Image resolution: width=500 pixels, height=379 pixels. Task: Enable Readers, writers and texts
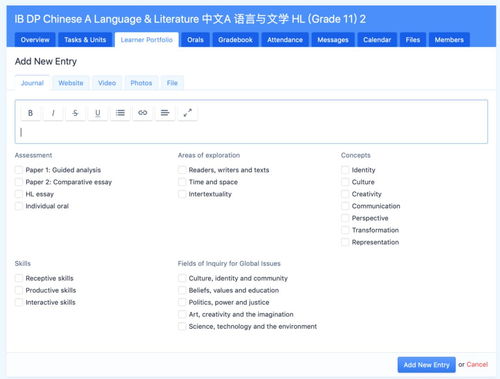pyautogui.click(x=182, y=170)
